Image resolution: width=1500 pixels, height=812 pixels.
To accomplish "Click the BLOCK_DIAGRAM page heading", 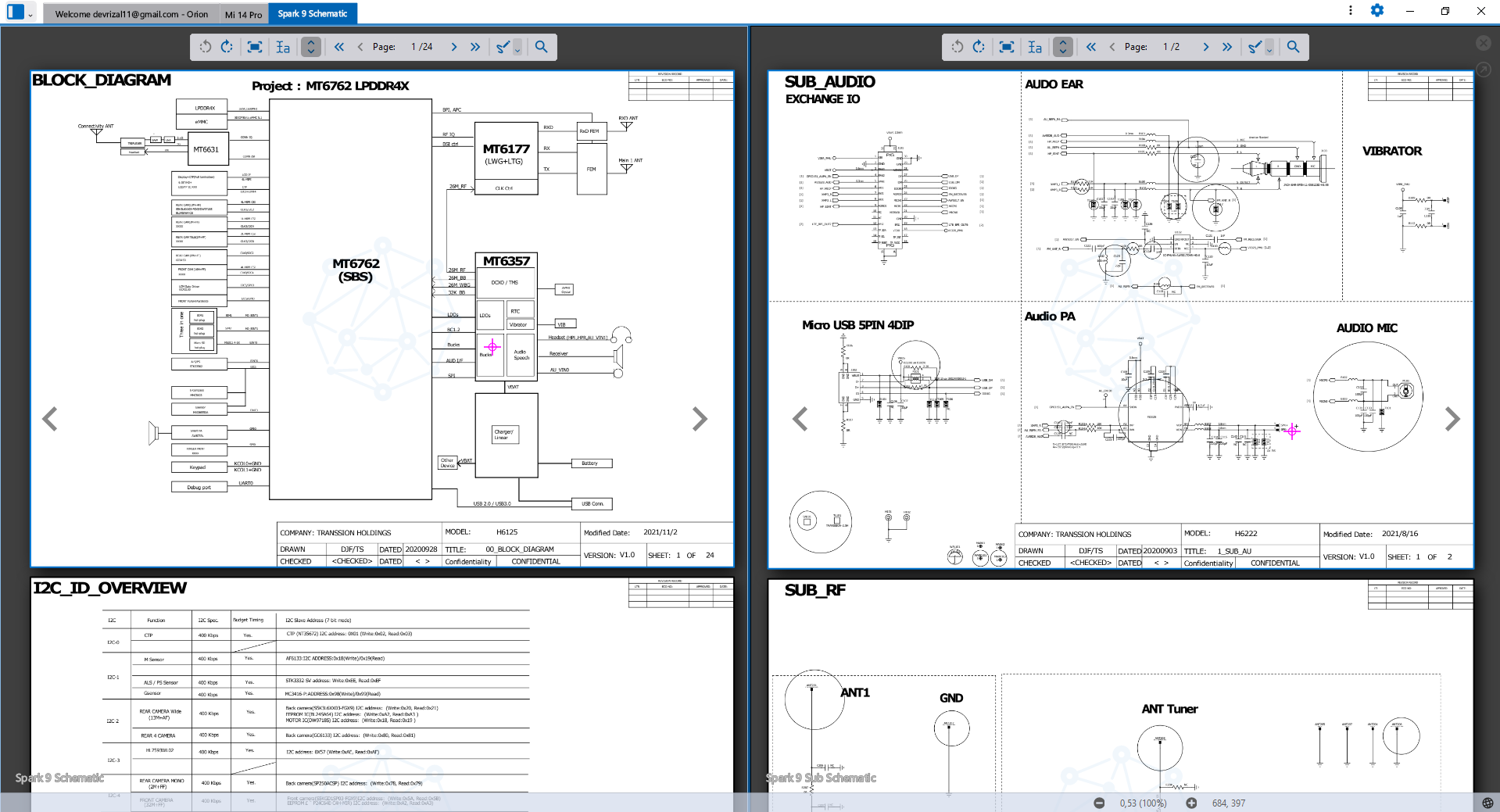I will pos(102,80).
